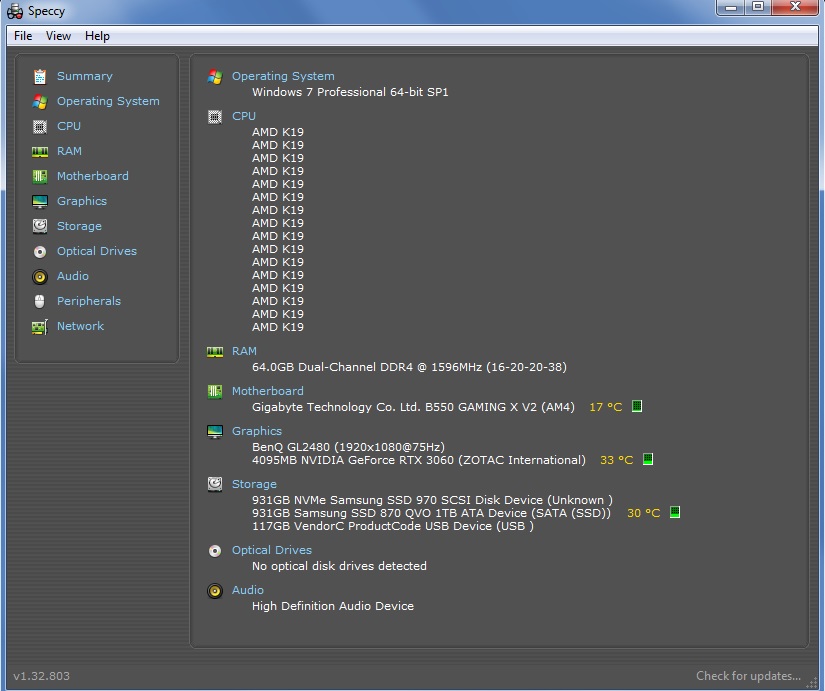Click the Operating System flag icon in sidebar
The image size is (825, 691).
click(x=40, y=102)
